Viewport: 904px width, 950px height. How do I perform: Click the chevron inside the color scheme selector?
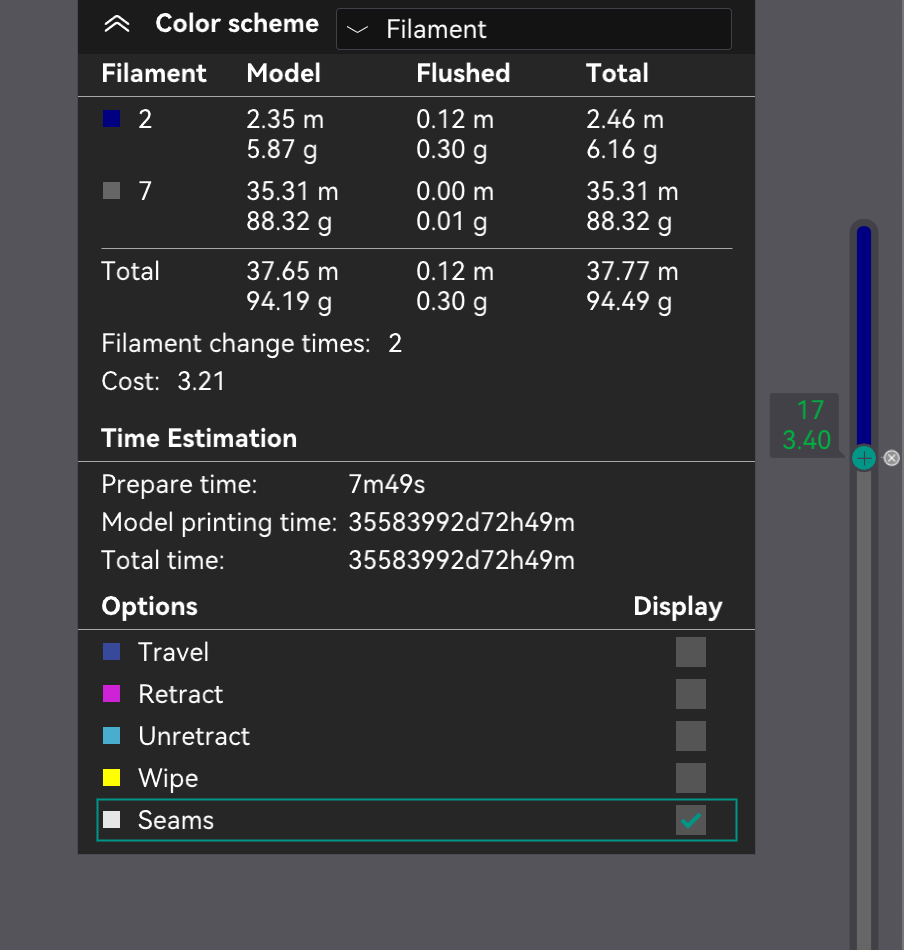[357, 30]
